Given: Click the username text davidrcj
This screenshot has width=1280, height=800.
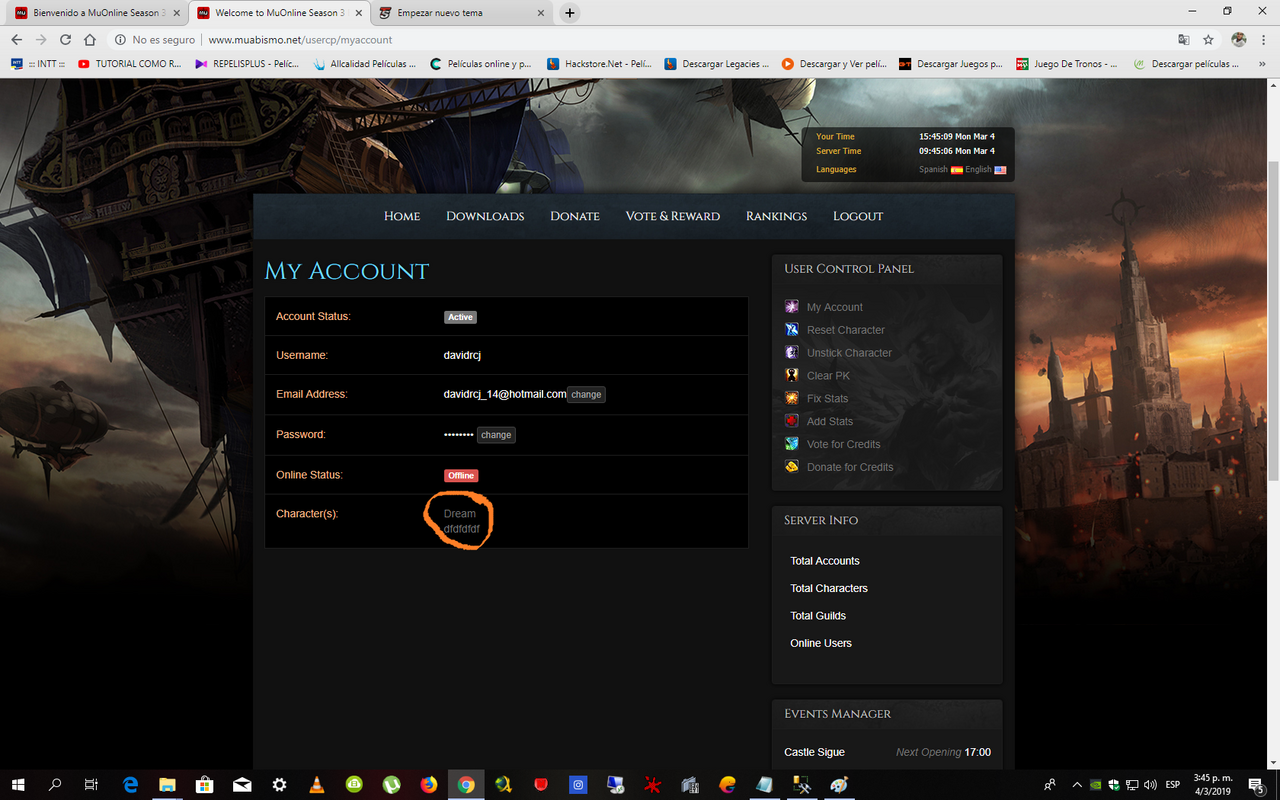Looking at the screenshot, I should [463, 355].
